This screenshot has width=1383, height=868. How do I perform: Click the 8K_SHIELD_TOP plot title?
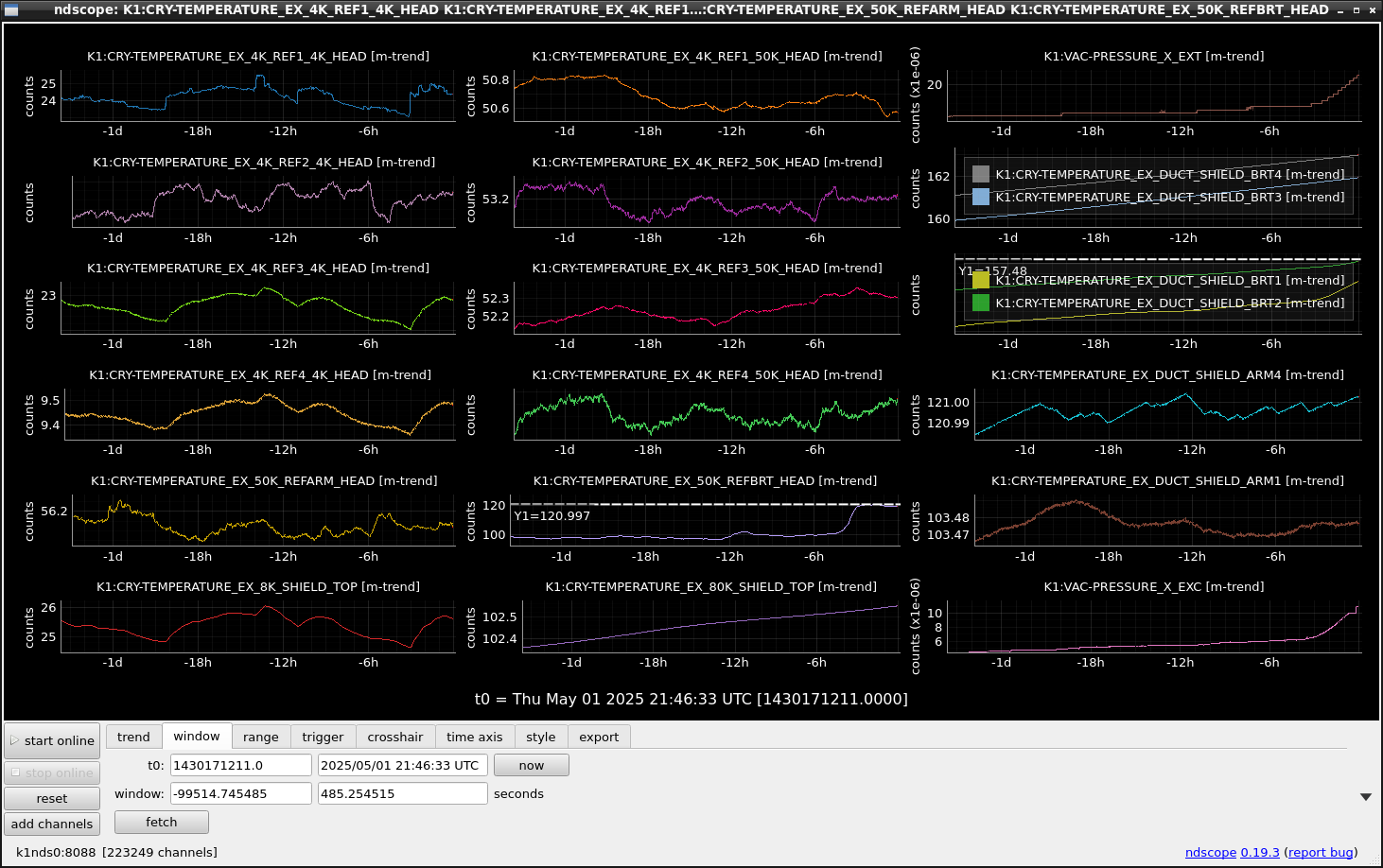click(x=258, y=587)
